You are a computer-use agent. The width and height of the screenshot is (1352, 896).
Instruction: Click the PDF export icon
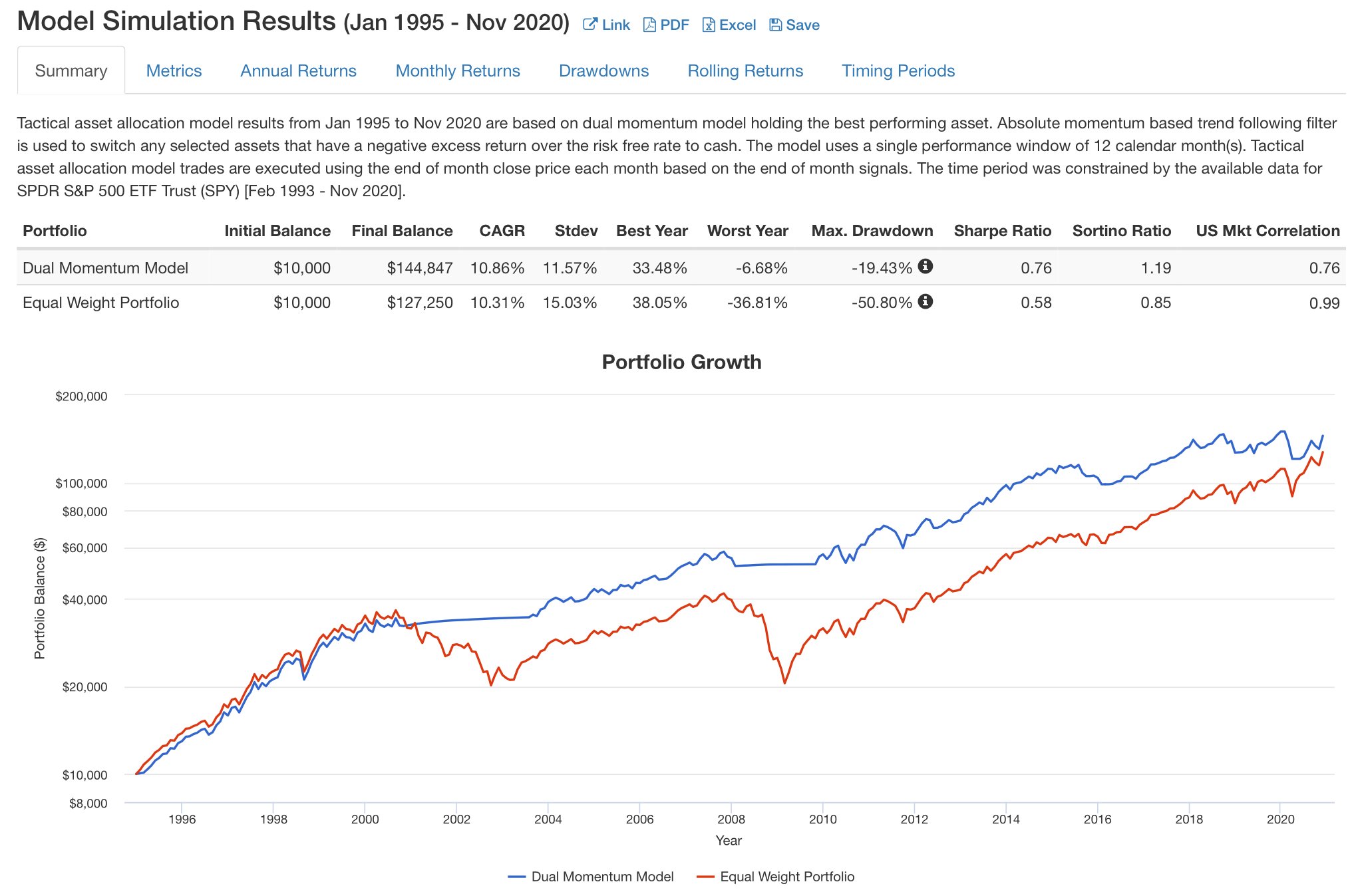[649, 25]
